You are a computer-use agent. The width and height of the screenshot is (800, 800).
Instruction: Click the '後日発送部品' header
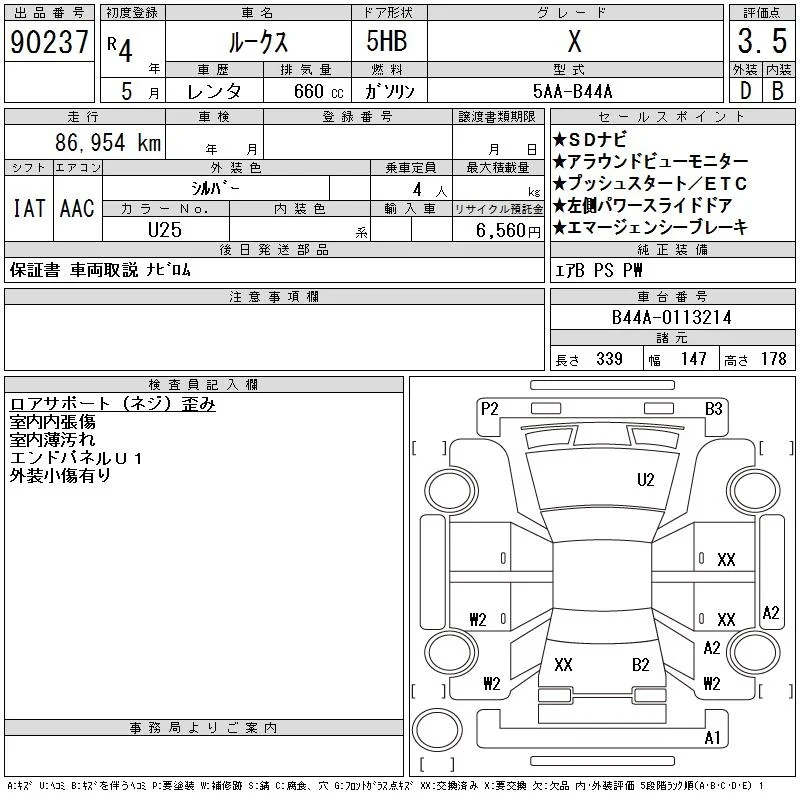274,249
